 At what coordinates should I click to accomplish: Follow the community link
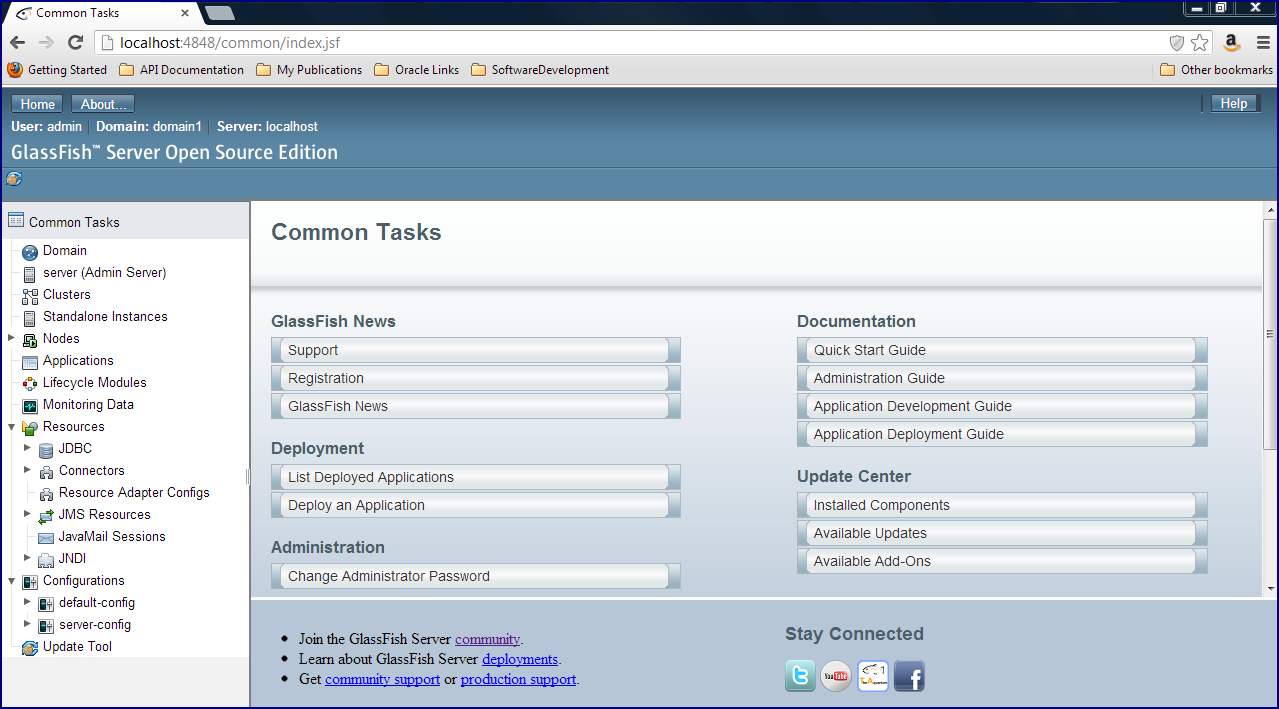(488, 639)
